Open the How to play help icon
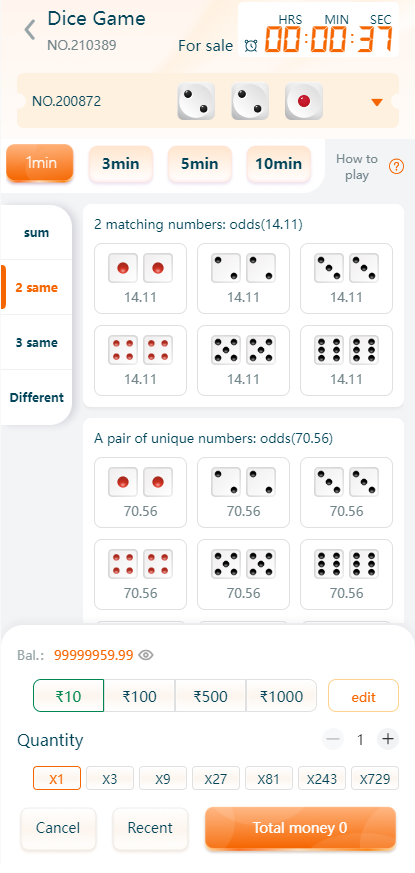Viewport: 415px width, 873px height. tap(396, 166)
